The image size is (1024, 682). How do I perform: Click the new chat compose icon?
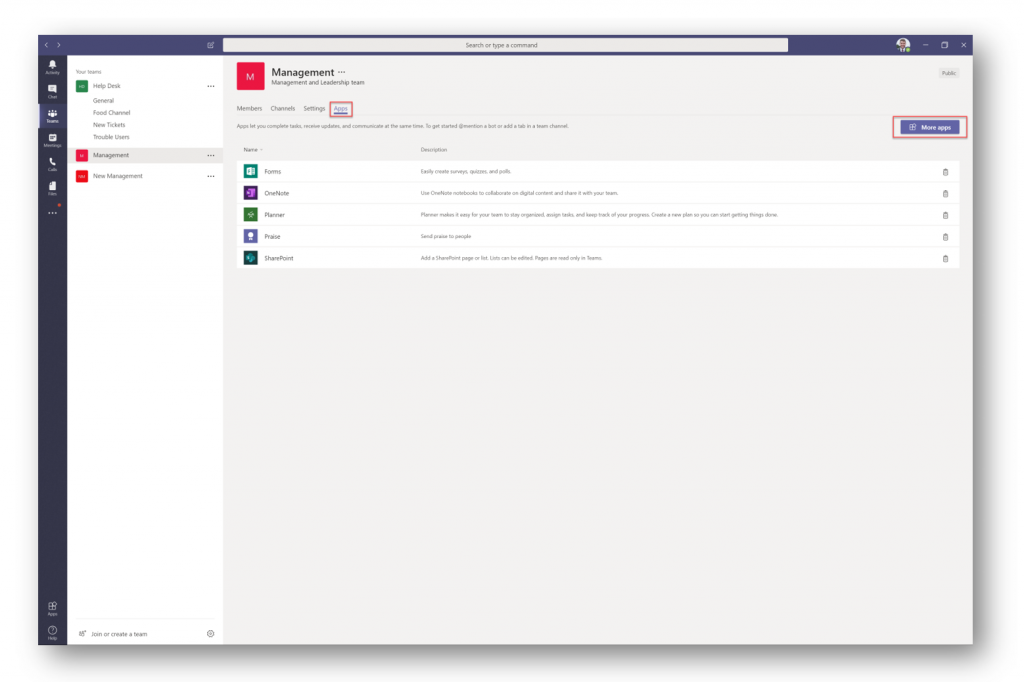210,45
